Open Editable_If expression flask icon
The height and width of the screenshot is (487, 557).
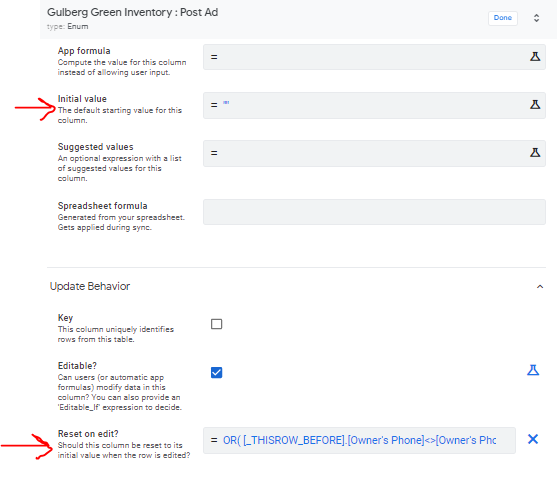click(533, 370)
